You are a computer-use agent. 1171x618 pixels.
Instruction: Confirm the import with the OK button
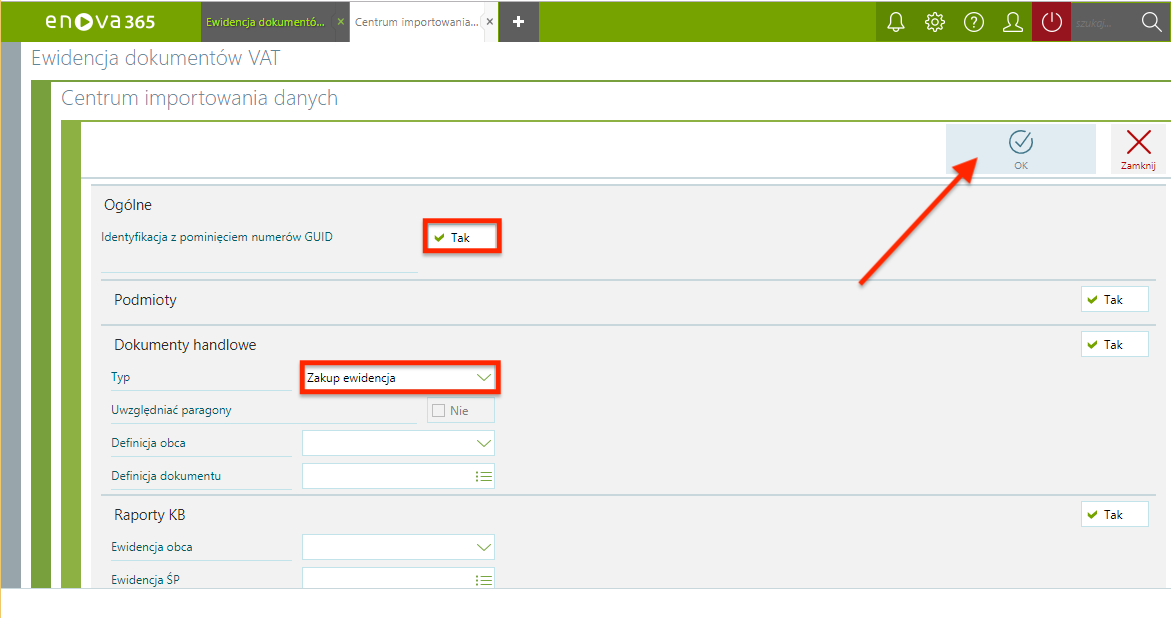tap(1020, 148)
